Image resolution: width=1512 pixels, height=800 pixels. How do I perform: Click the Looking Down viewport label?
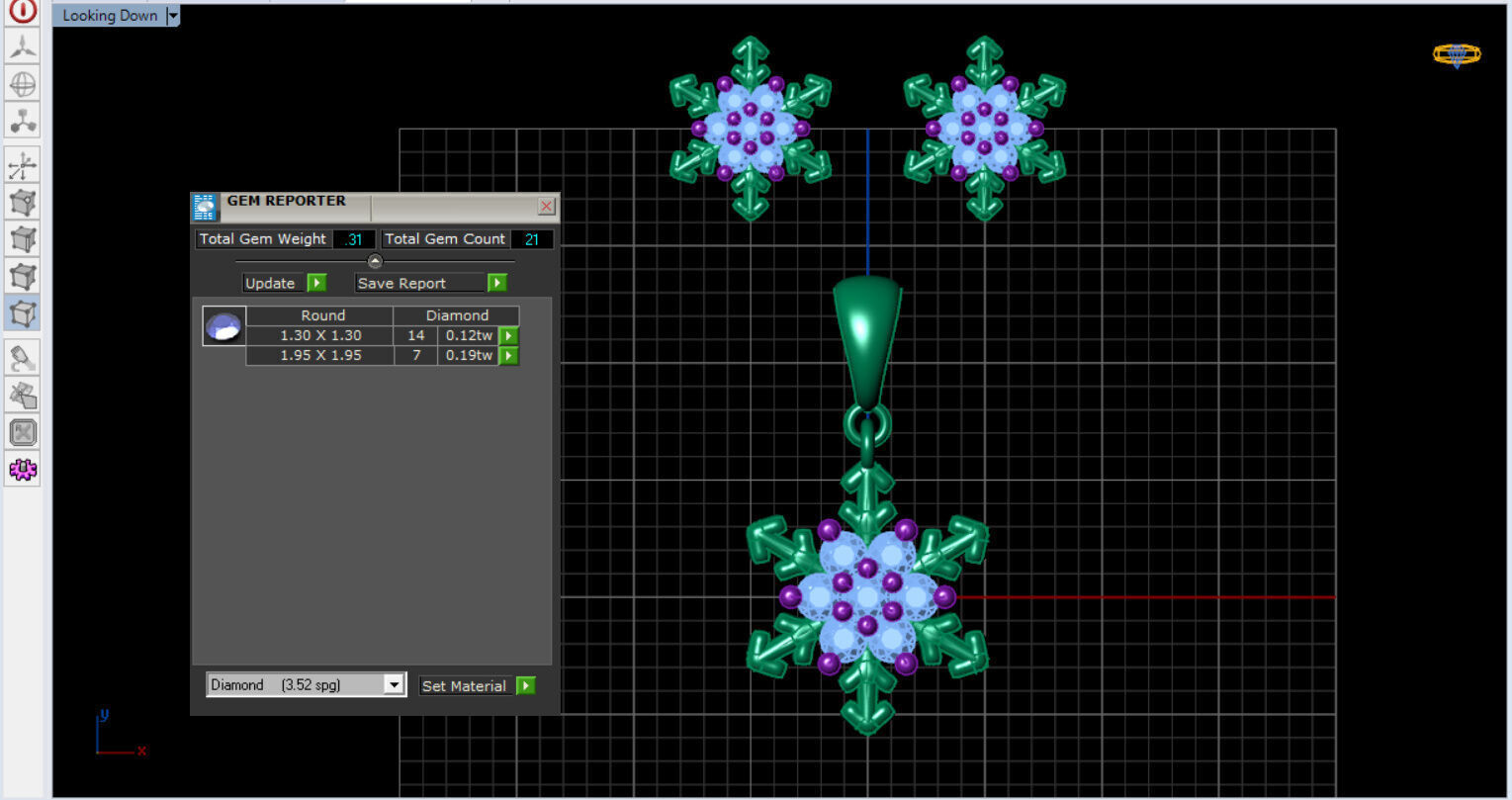(x=110, y=16)
